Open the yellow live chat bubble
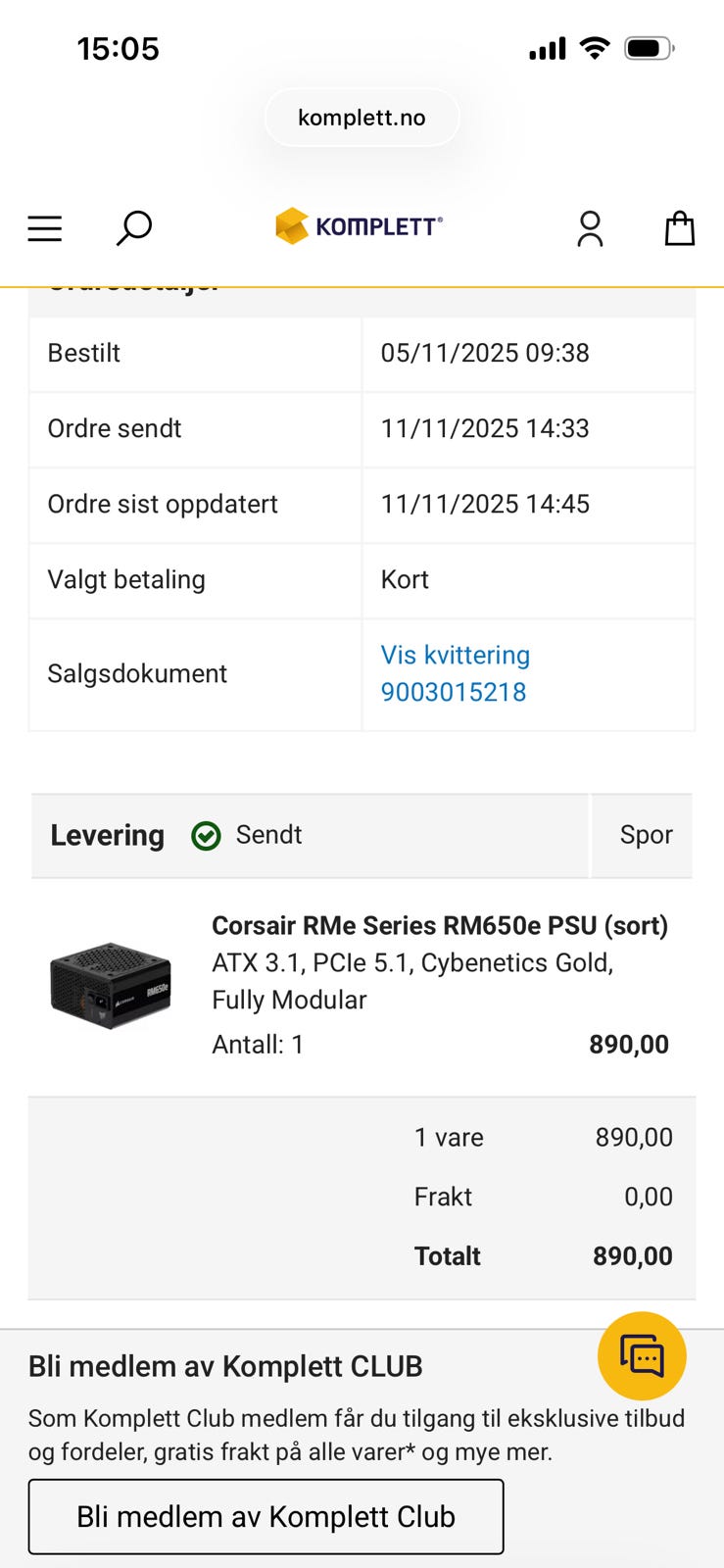The image size is (724, 1568). 642,1355
